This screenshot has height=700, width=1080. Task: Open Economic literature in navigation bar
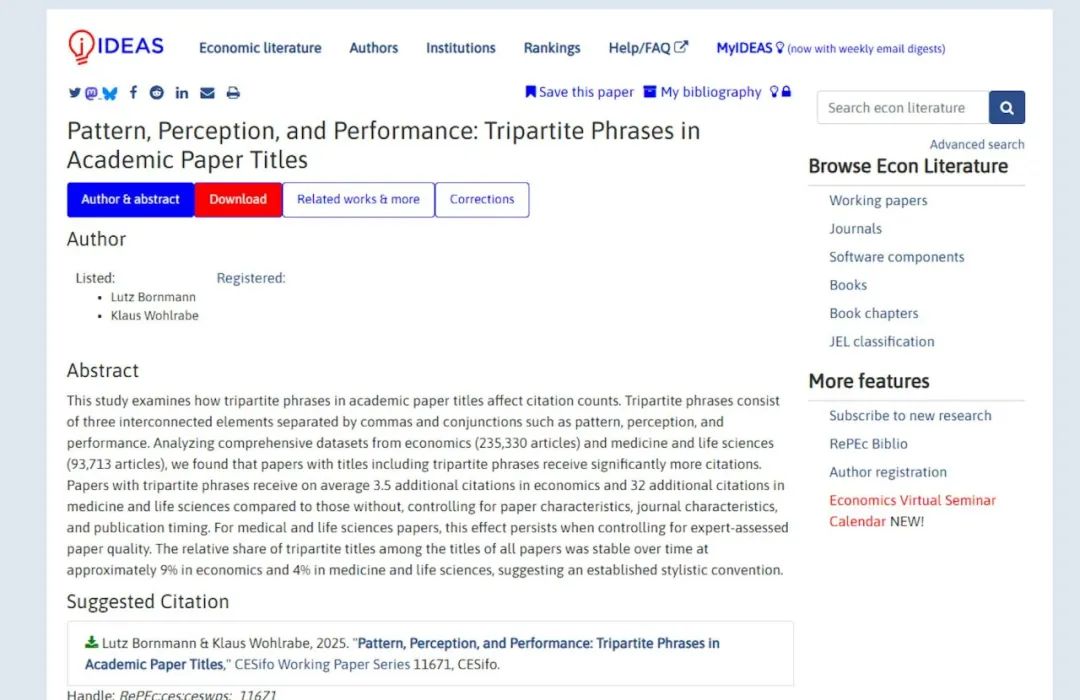click(260, 48)
